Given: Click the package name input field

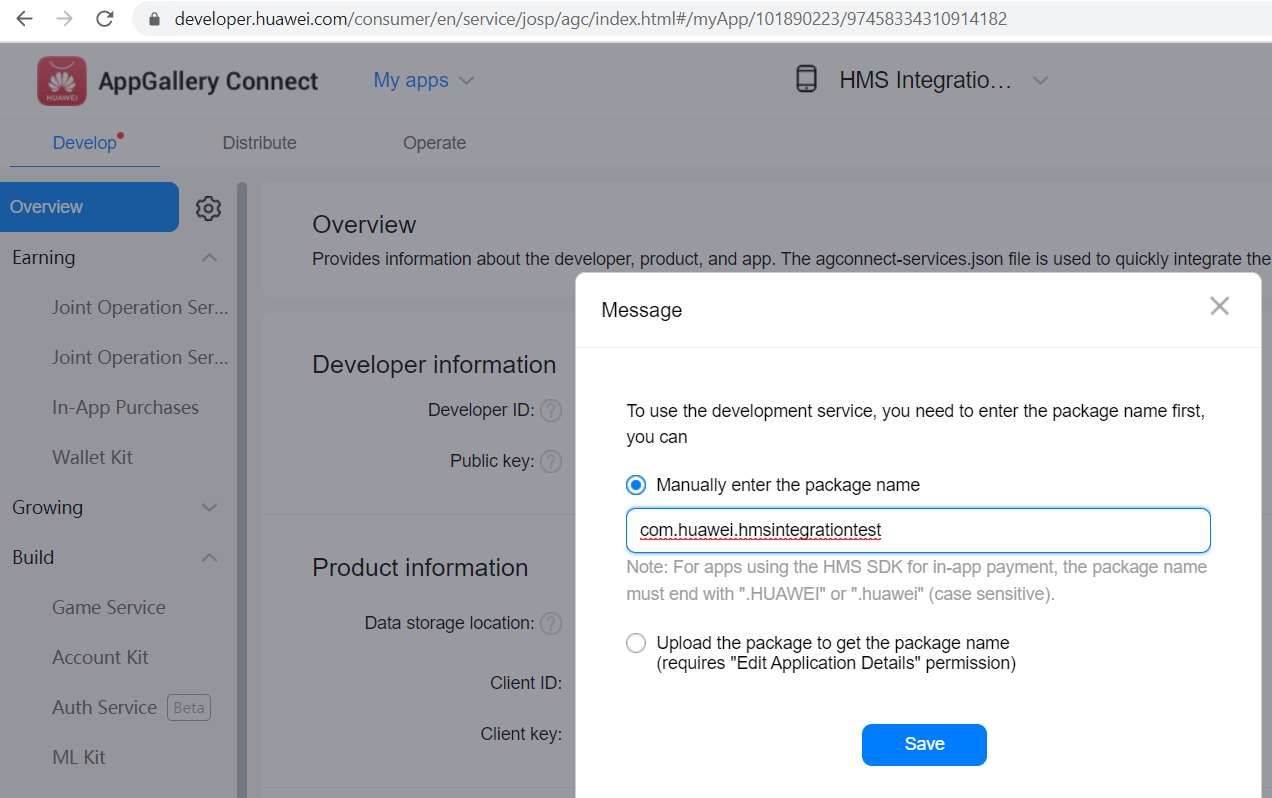Looking at the screenshot, I should (918, 531).
